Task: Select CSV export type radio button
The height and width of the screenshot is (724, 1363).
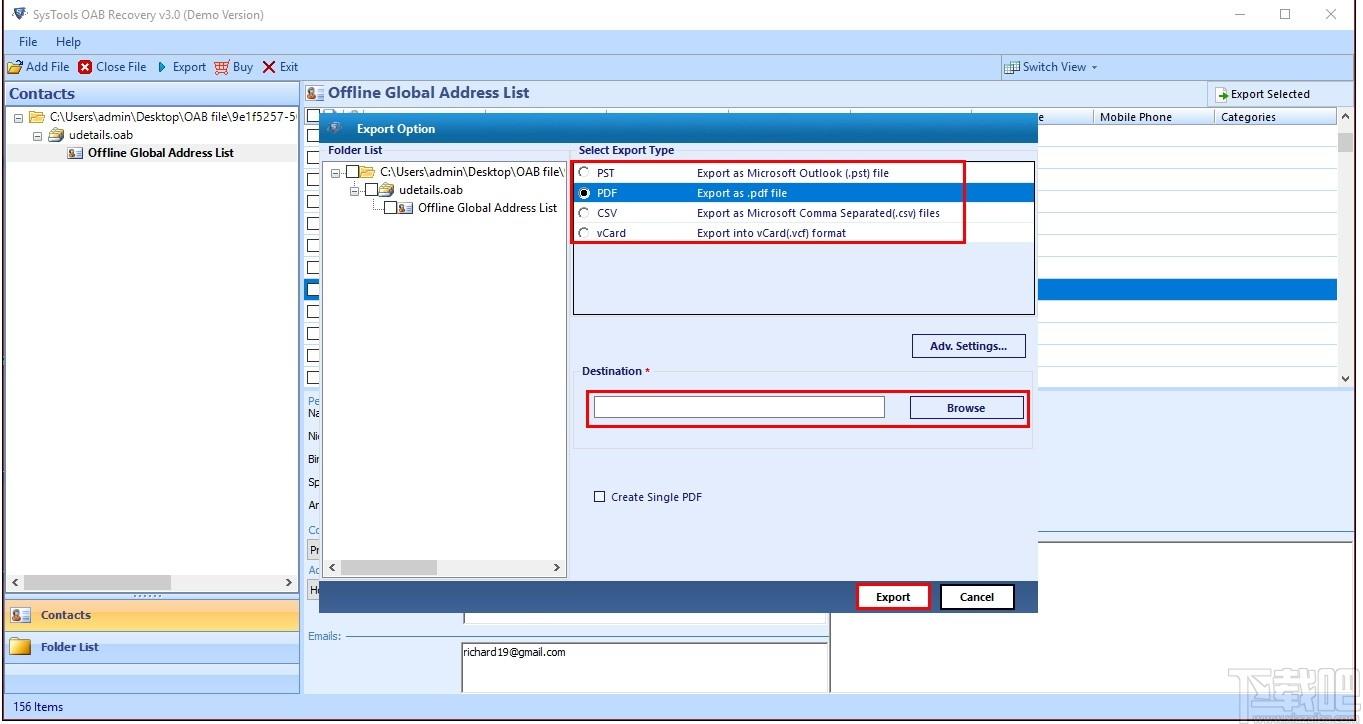Action: (584, 213)
